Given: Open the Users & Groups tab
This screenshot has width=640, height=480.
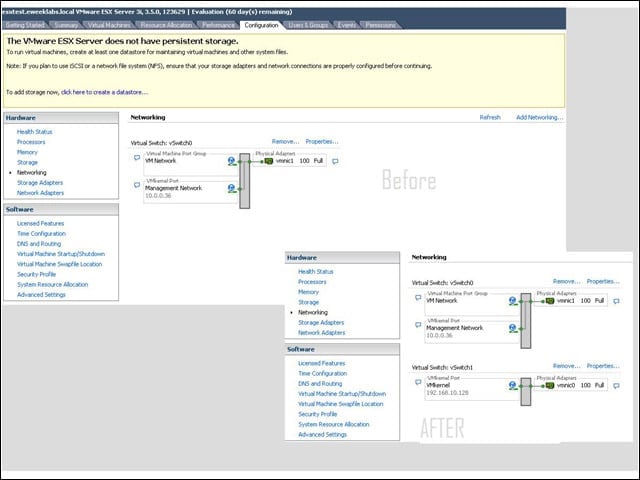Looking at the screenshot, I should (x=308, y=25).
